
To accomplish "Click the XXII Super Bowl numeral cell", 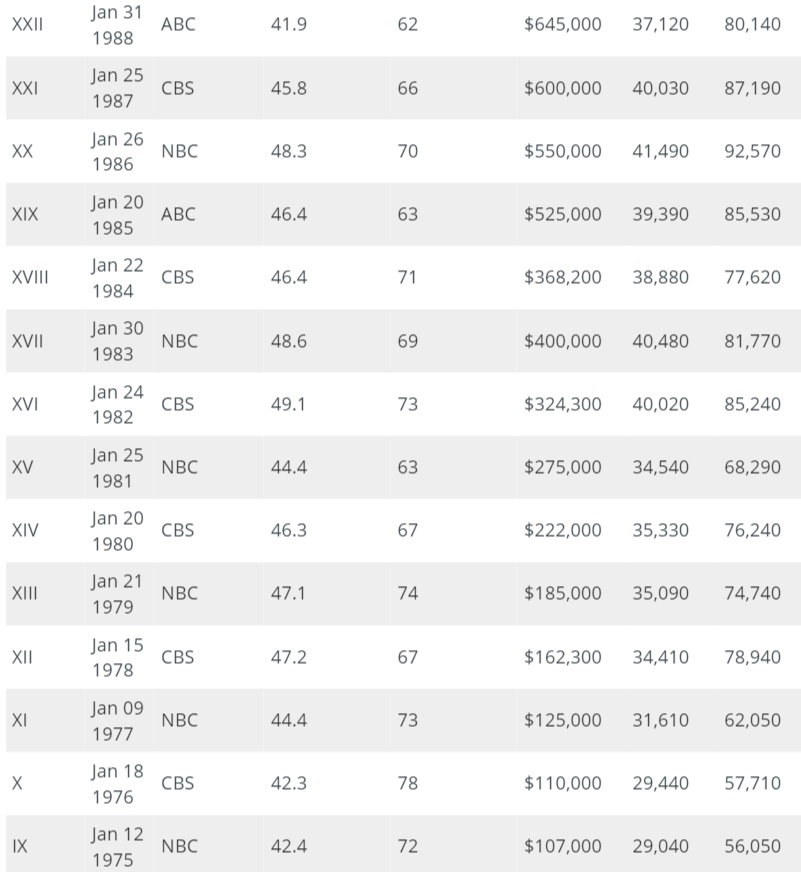I will [x=27, y=24].
